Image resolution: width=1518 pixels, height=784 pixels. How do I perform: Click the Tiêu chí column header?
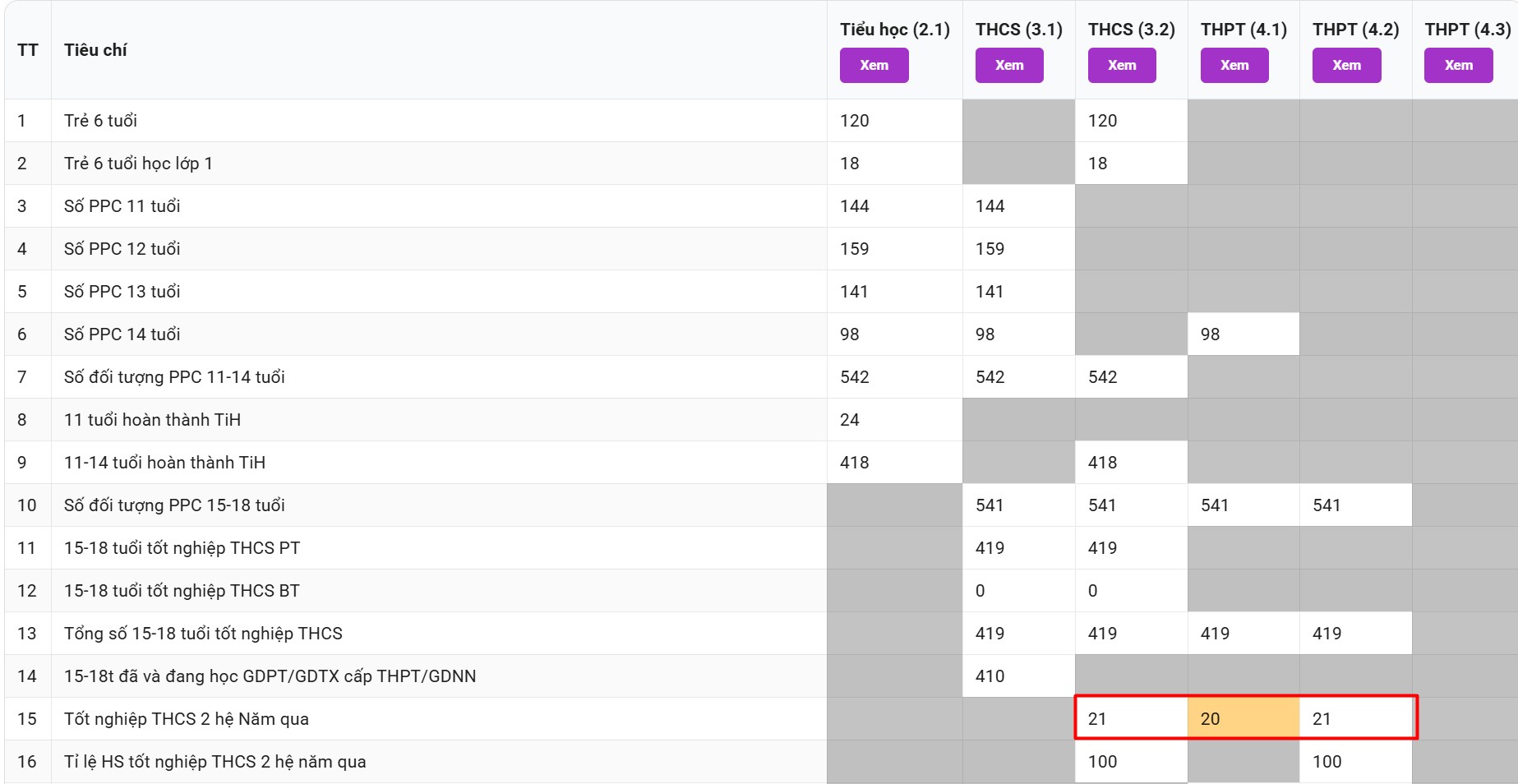pos(95,50)
